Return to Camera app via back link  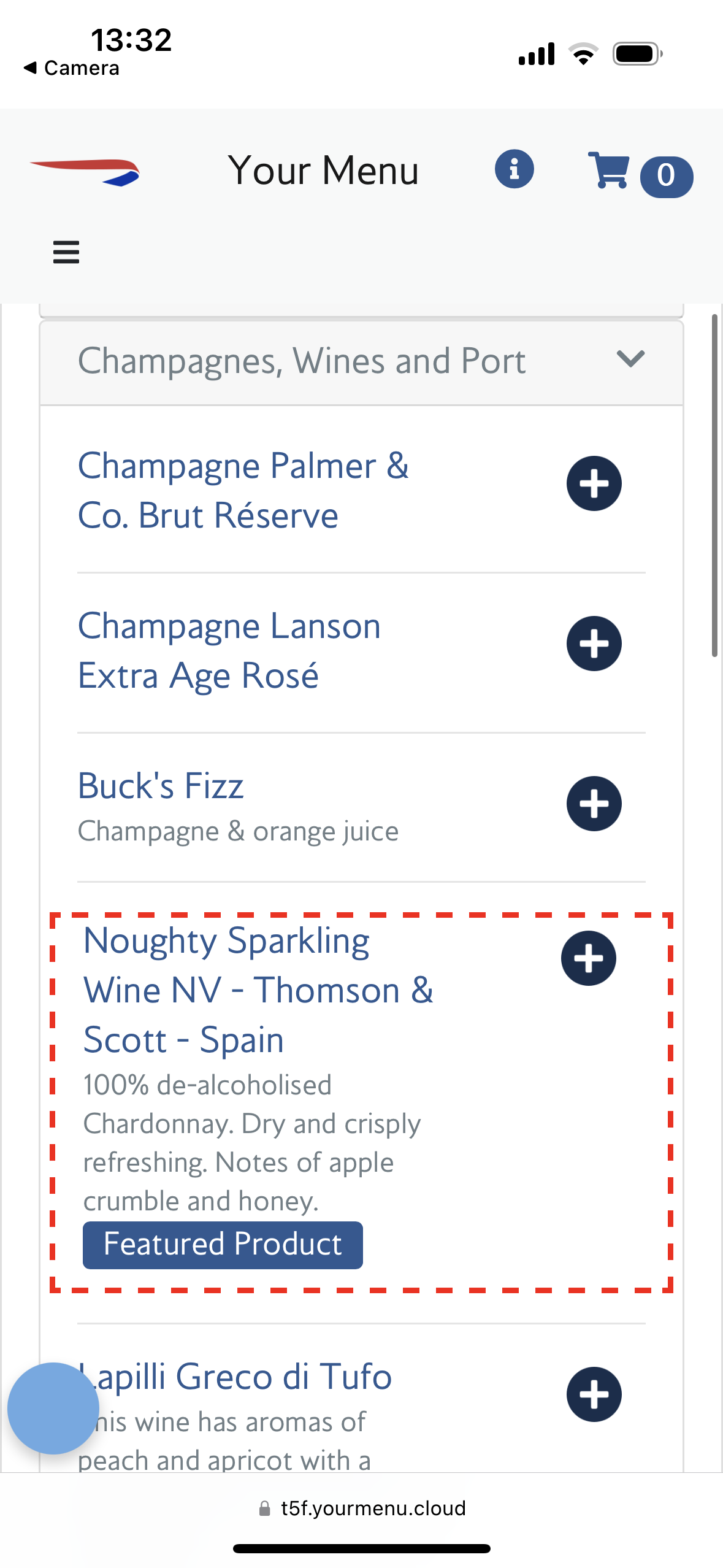click(72, 68)
